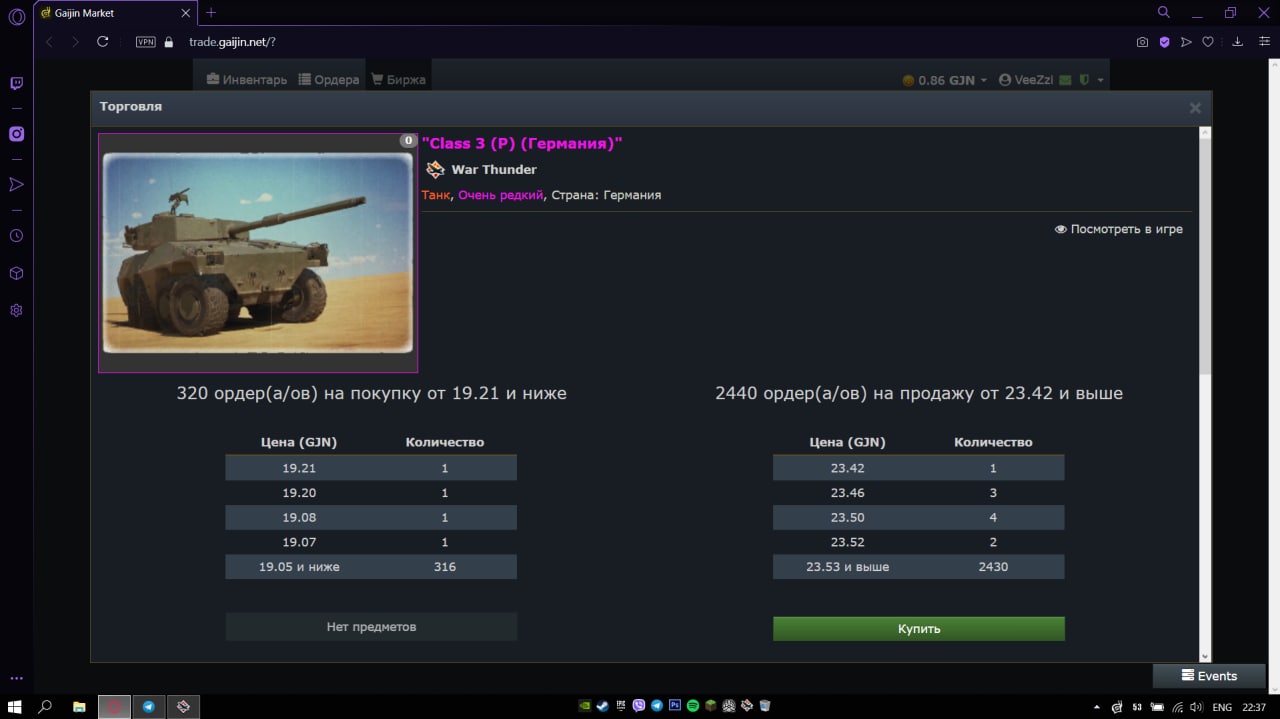The height and width of the screenshot is (719, 1280).
Task: Open the send arrow icon in toolbar
Action: (1186, 42)
